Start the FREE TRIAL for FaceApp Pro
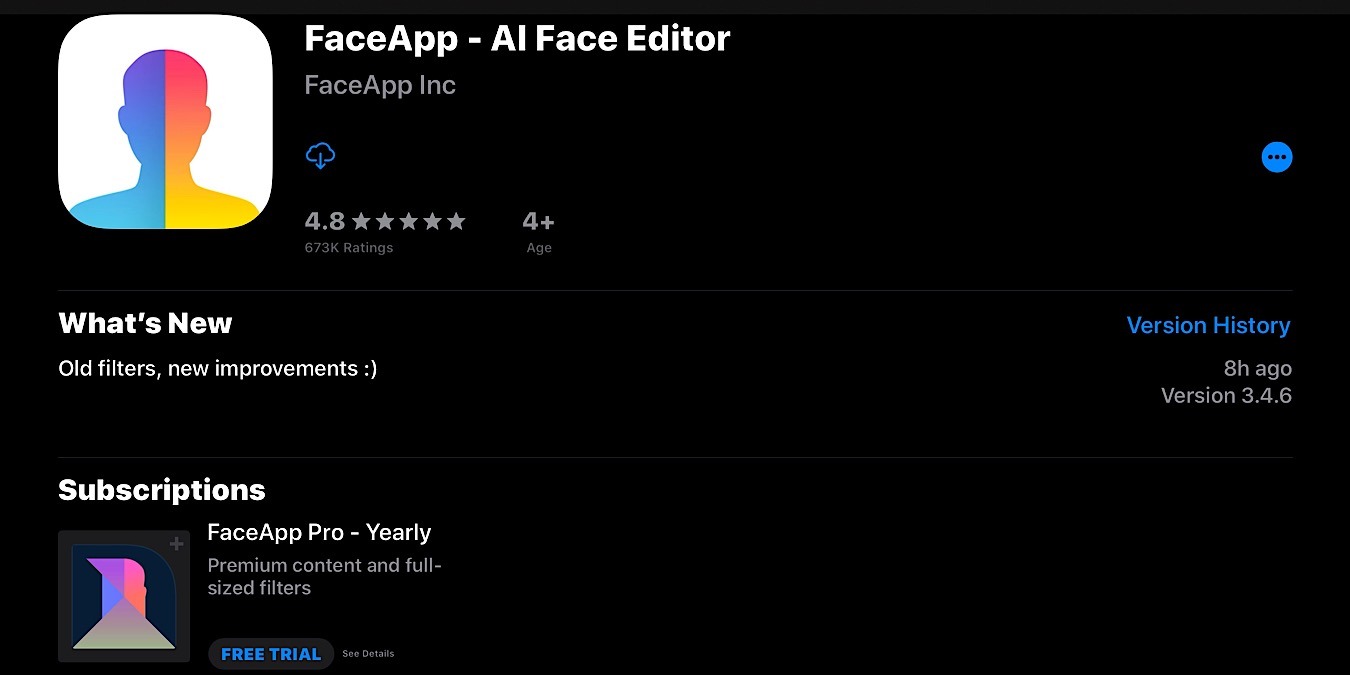Image resolution: width=1350 pixels, height=675 pixels. [x=271, y=653]
